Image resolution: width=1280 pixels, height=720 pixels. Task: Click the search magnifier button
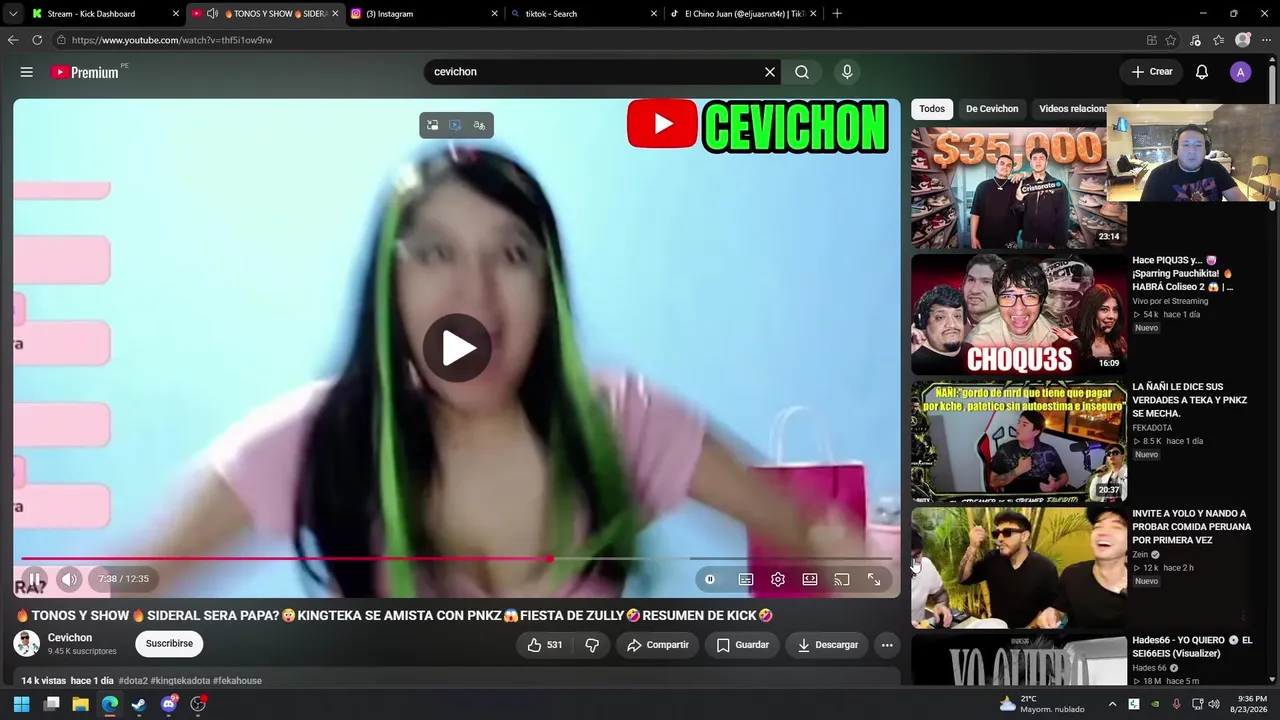point(802,72)
